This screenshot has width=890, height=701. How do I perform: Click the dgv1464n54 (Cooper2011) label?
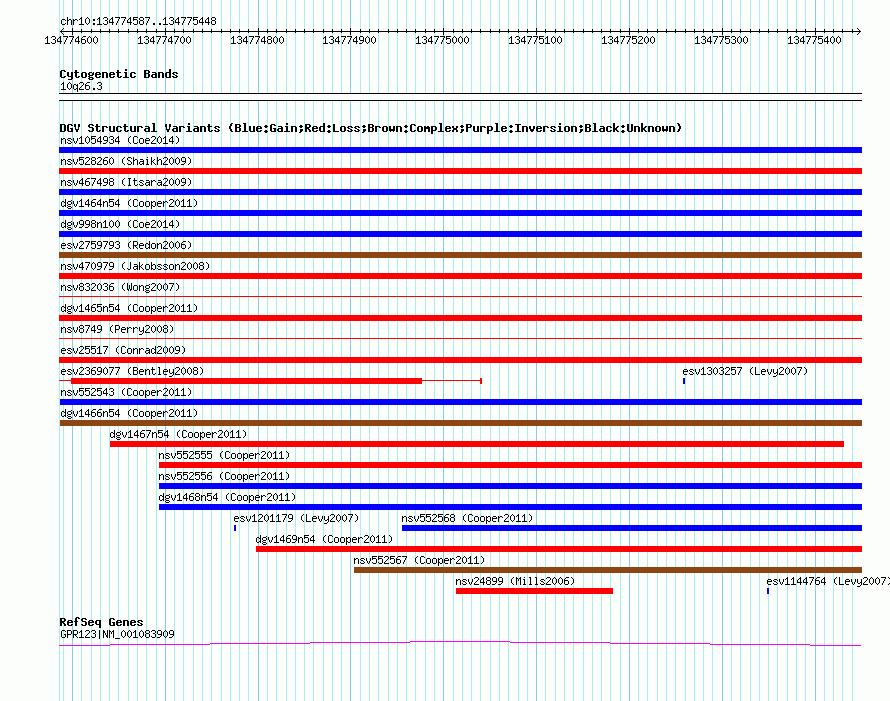coord(129,203)
